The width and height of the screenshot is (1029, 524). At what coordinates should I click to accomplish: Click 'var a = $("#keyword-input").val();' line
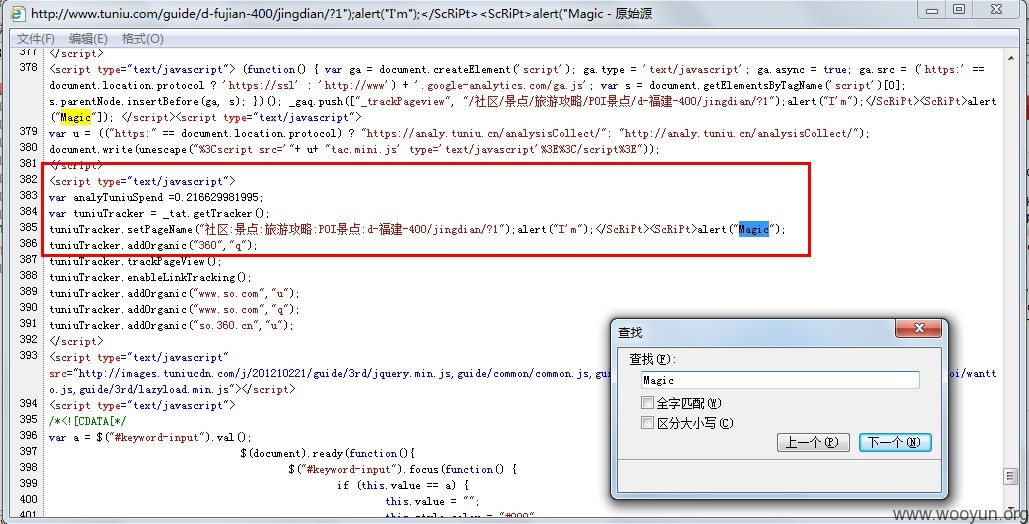(x=150, y=437)
